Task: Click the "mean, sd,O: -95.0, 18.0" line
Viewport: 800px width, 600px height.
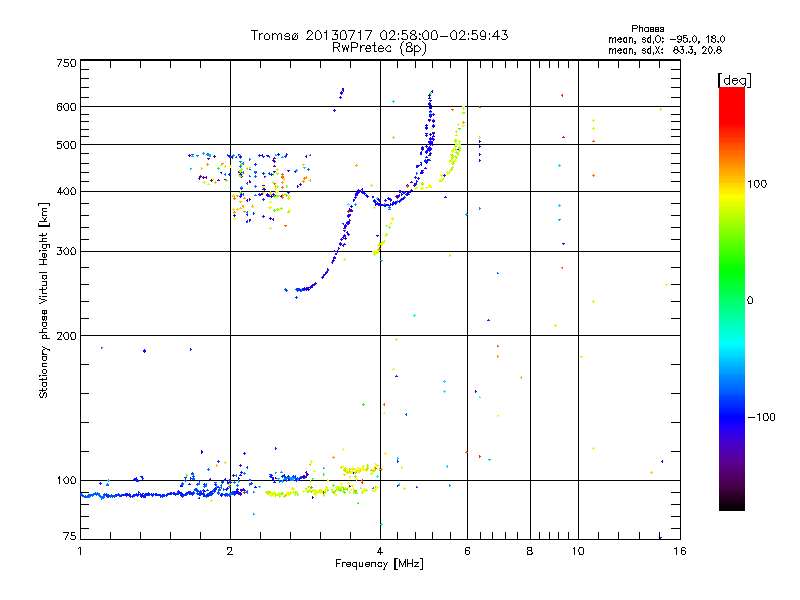Action: tap(666, 39)
